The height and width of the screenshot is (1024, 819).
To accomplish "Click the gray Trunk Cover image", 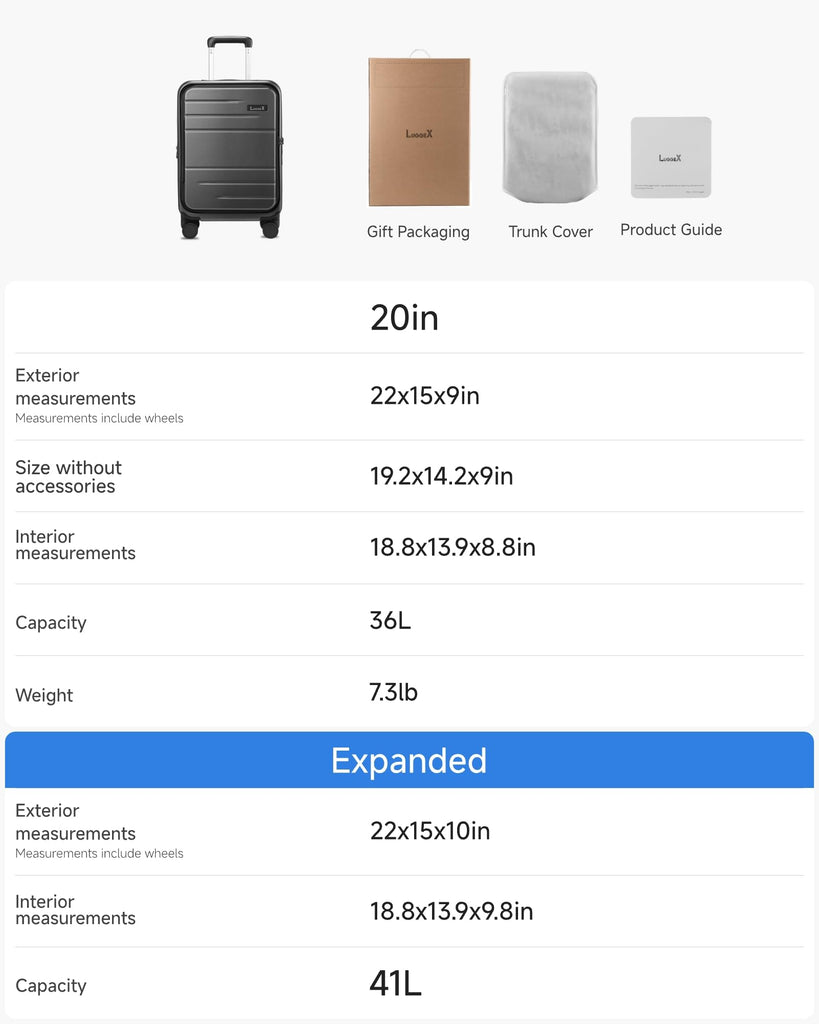I will point(550,136).
